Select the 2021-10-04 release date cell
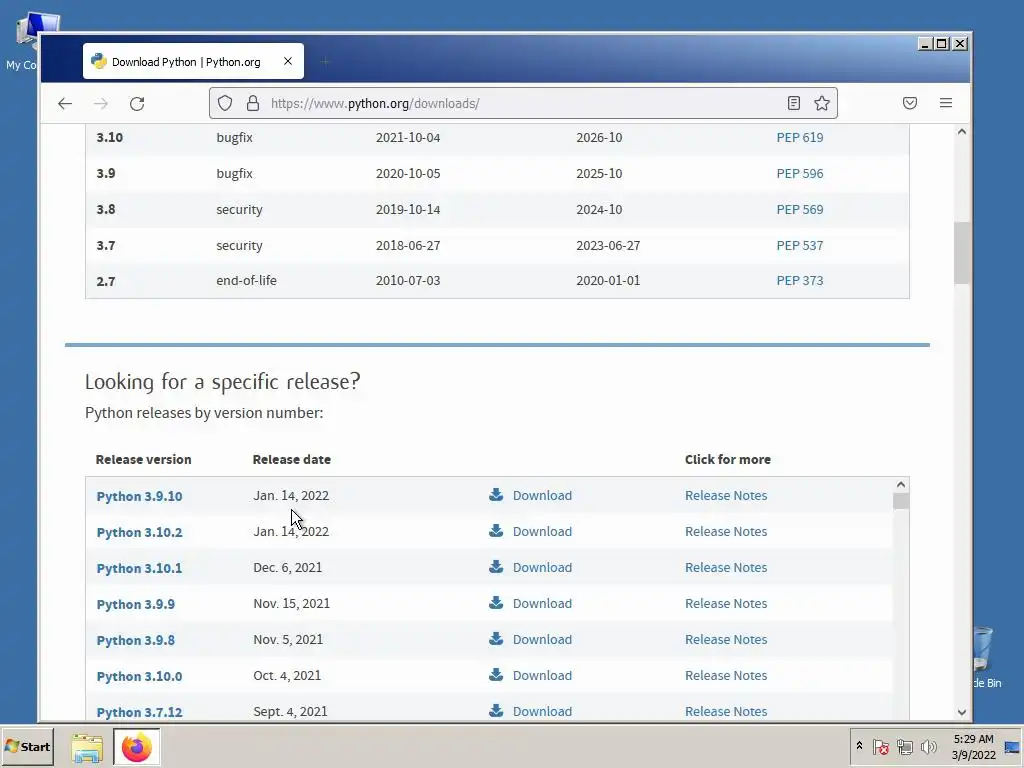Viewport: 1024px width, 768px height. coord(408,138)
